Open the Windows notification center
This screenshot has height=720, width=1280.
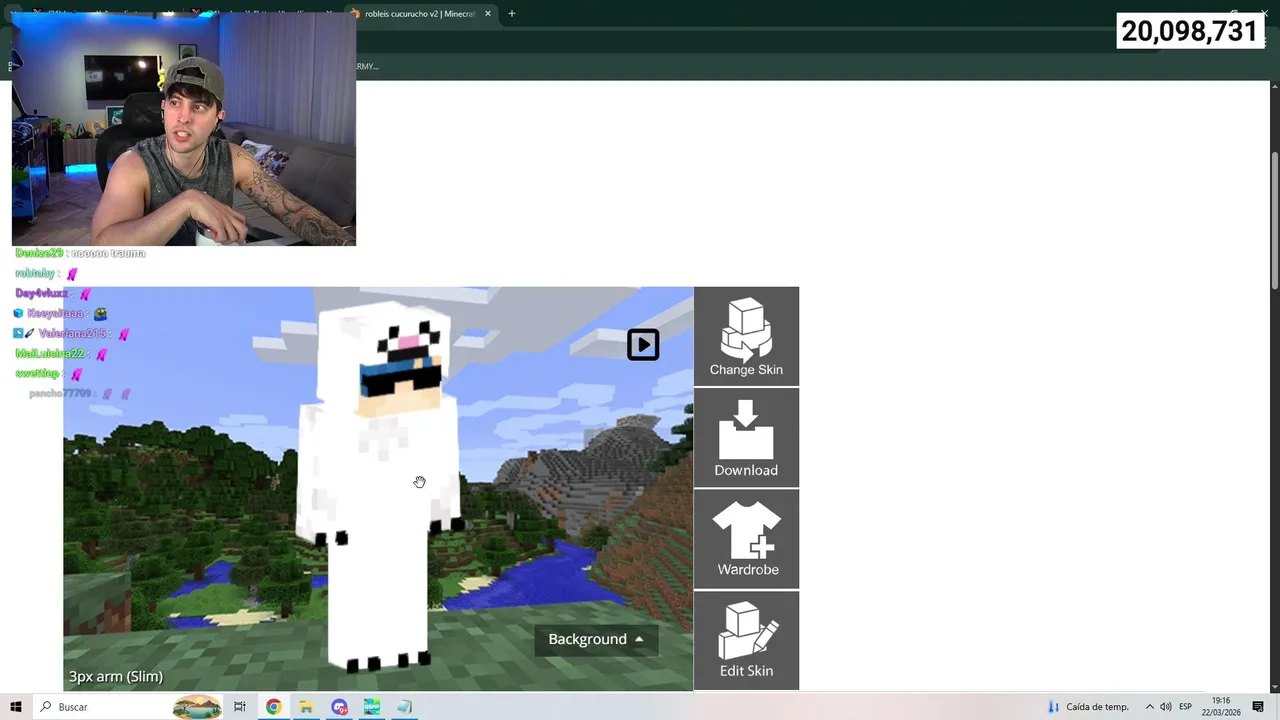(1258, 707)
